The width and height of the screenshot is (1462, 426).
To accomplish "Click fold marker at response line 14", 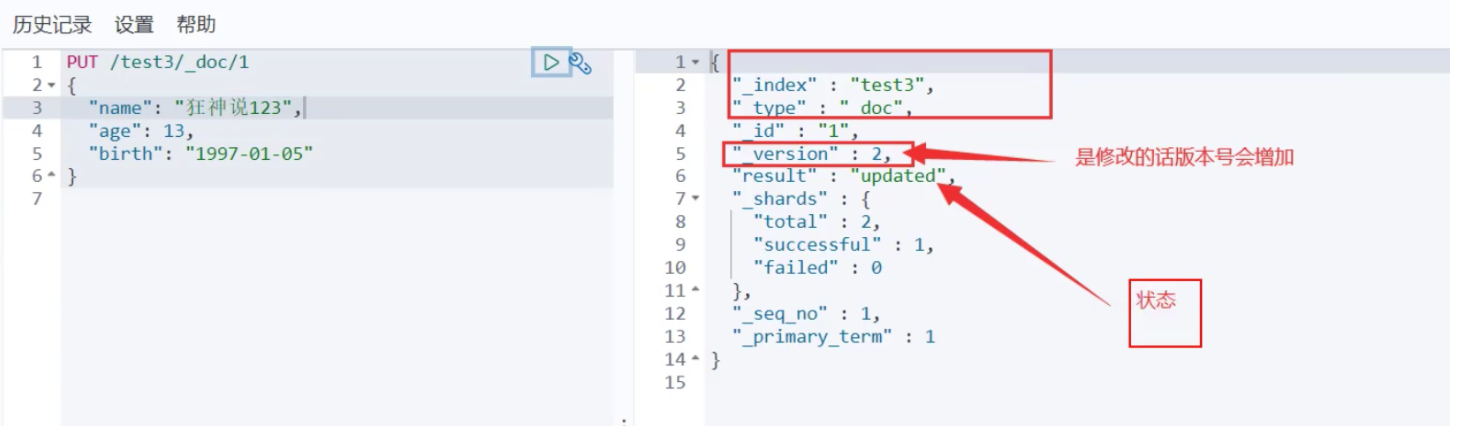I will click(x=695, y=358).
